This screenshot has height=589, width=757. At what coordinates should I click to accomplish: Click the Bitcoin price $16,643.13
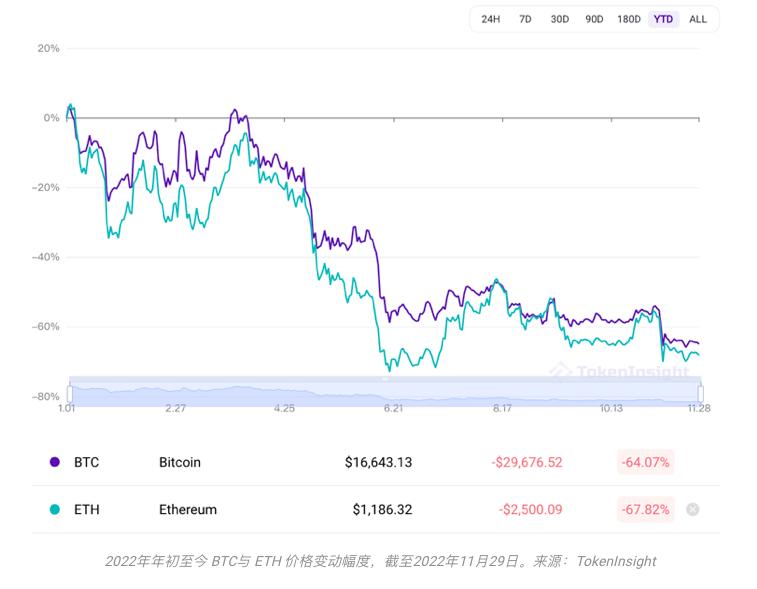tap(378, 462)
